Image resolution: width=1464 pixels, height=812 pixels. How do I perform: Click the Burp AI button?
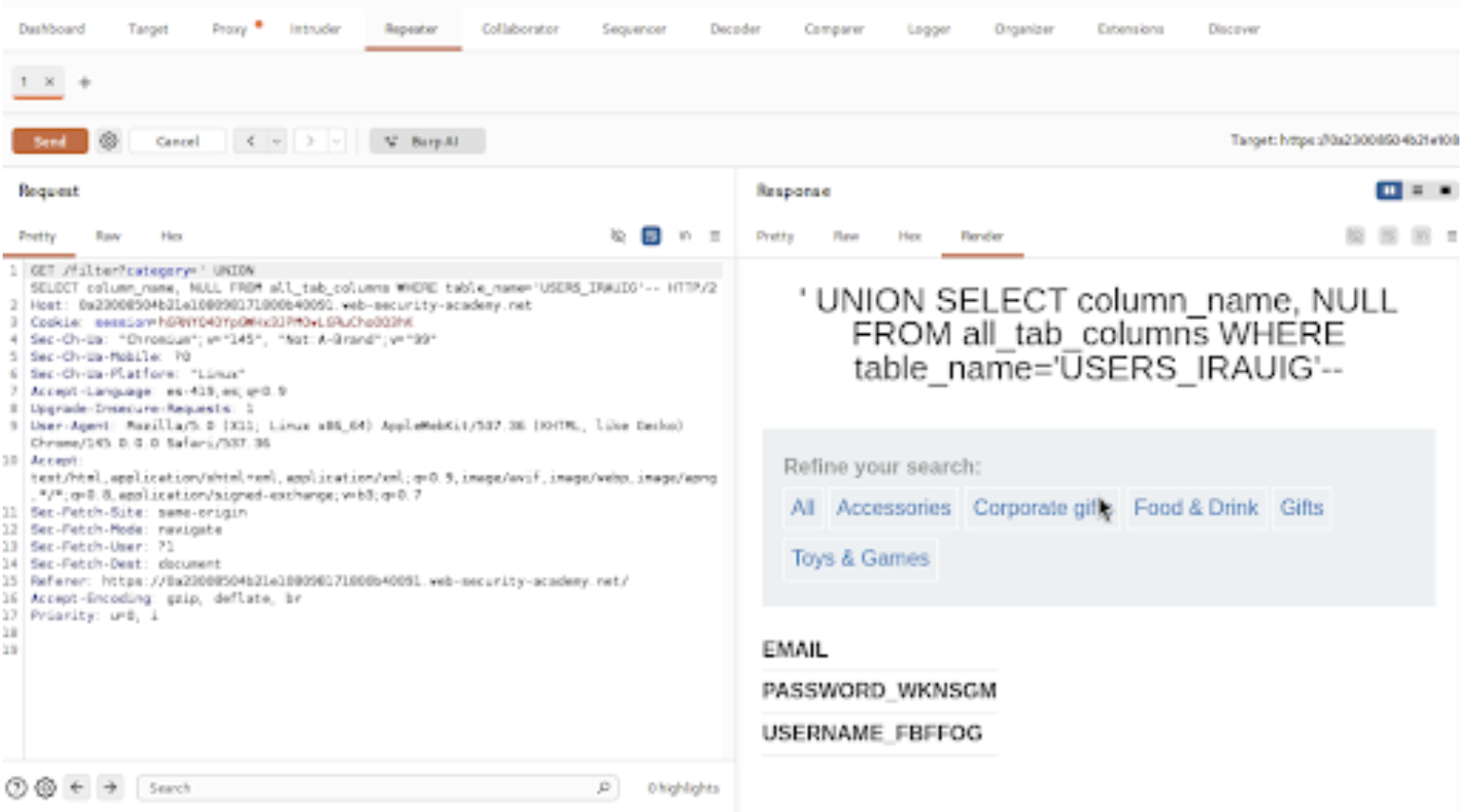(x=427, y=141)
